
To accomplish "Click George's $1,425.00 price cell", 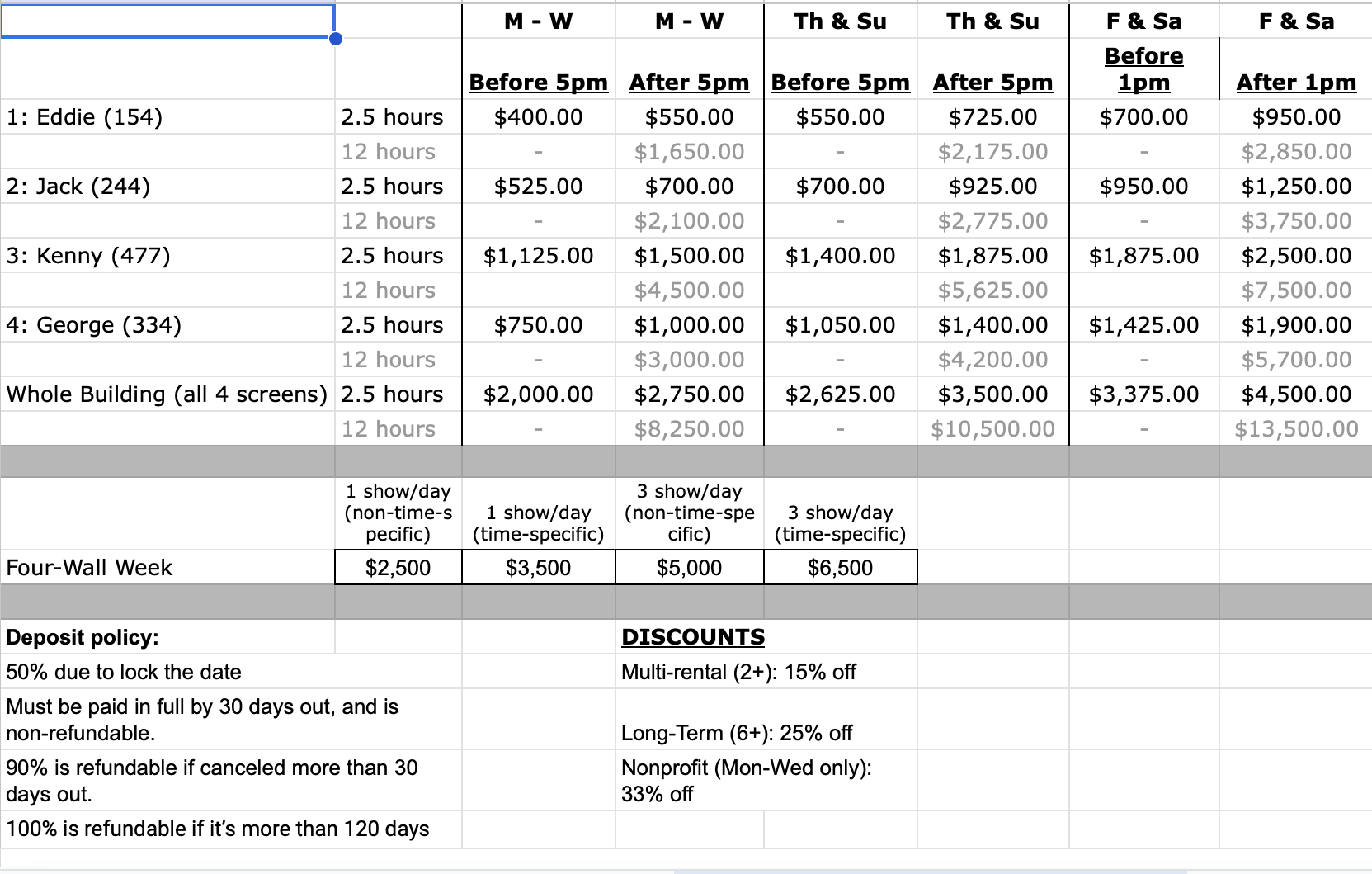I will click(x=1143, y=325).
